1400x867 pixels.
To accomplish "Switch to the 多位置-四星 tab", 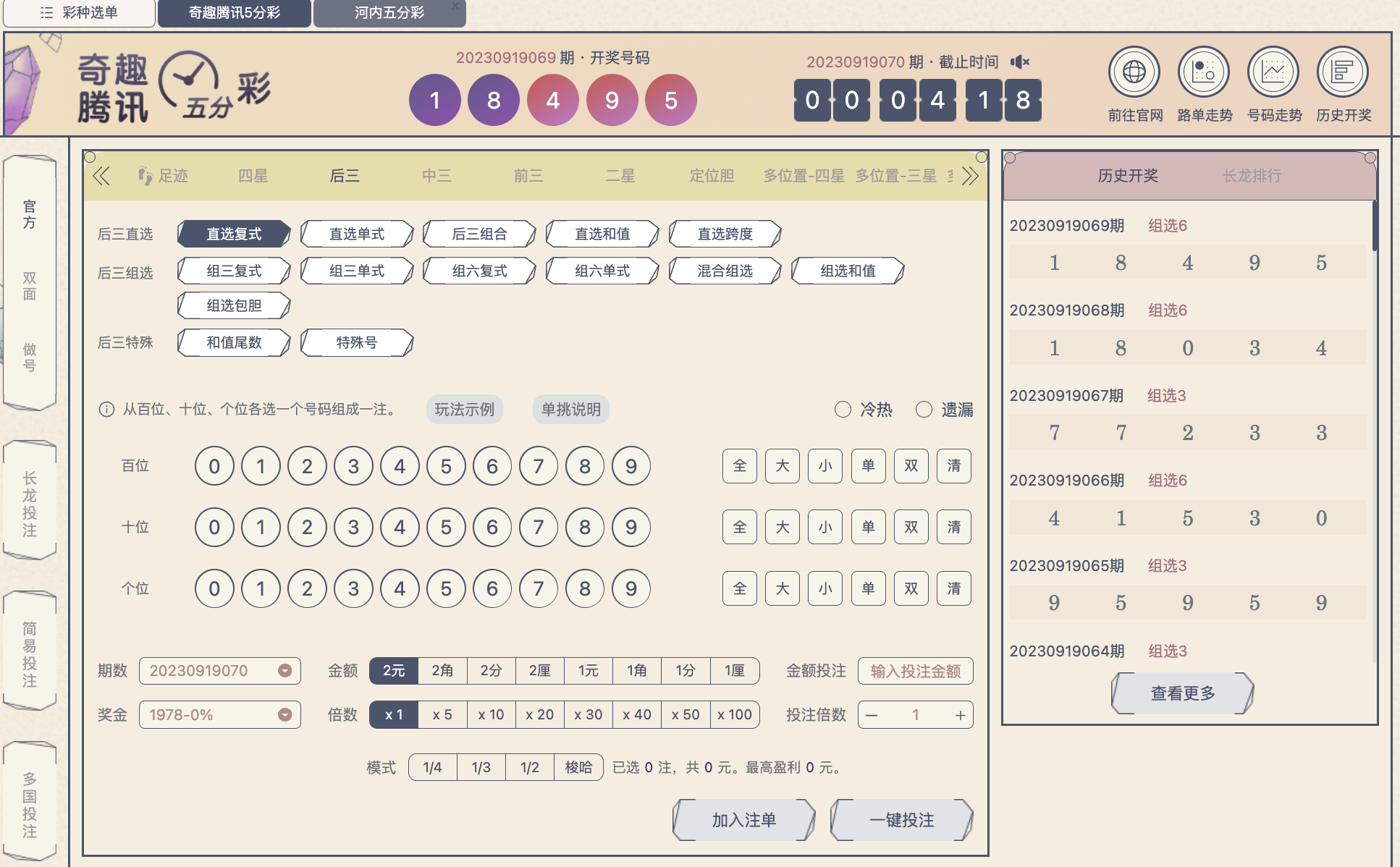I will [x=804, y=176].
